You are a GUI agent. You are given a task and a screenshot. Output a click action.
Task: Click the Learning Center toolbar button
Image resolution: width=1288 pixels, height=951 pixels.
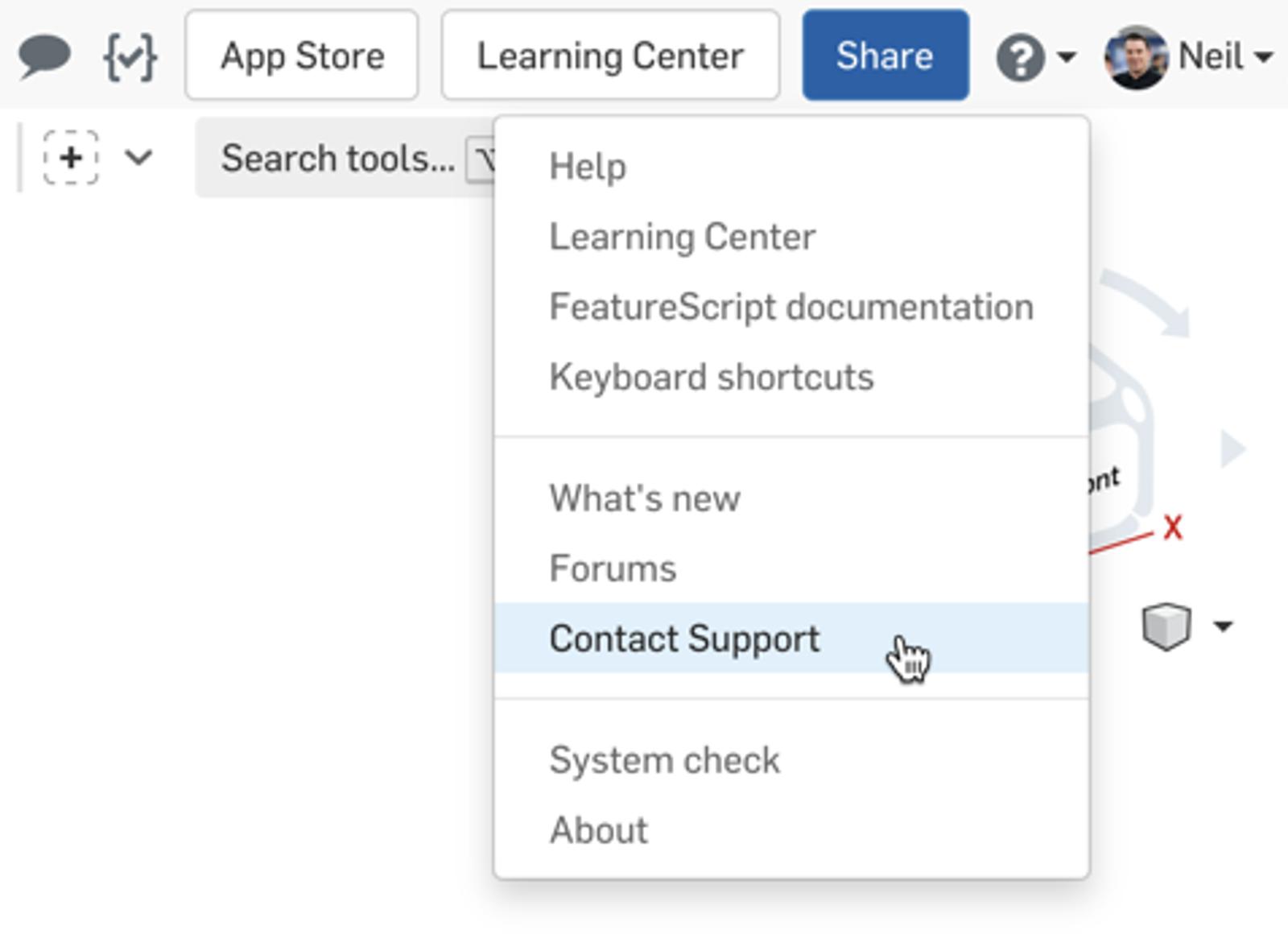coord(610,56)
